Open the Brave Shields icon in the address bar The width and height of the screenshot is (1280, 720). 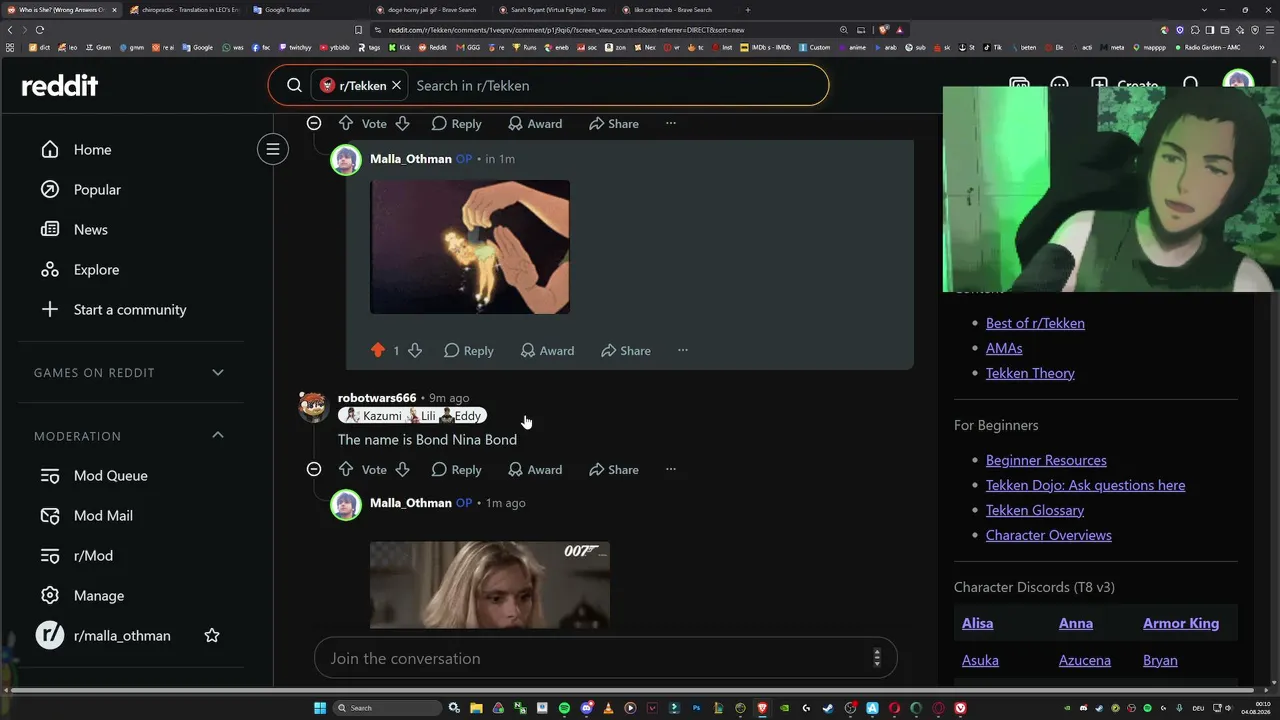click(x=884, y=30)
